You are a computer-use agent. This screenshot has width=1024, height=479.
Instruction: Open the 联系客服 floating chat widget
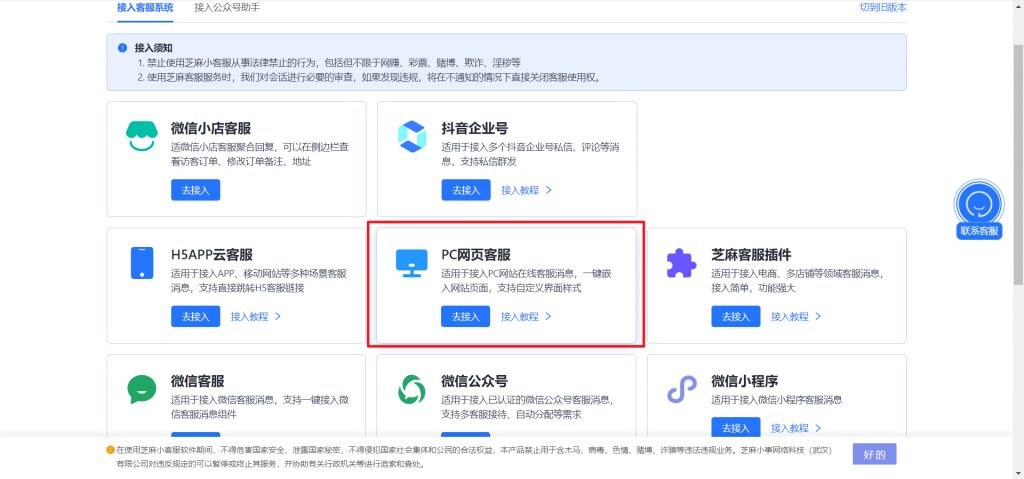point(979,209)
